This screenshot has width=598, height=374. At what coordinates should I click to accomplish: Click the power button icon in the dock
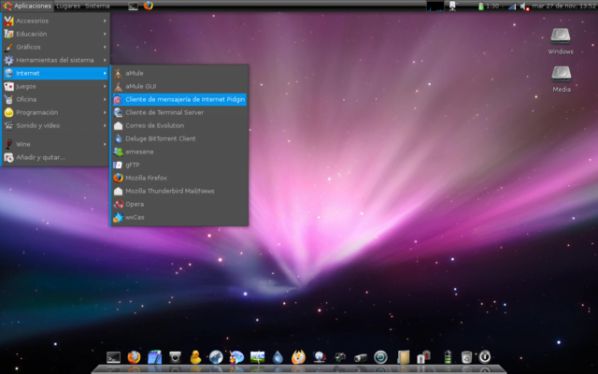(x=485, y=357)
